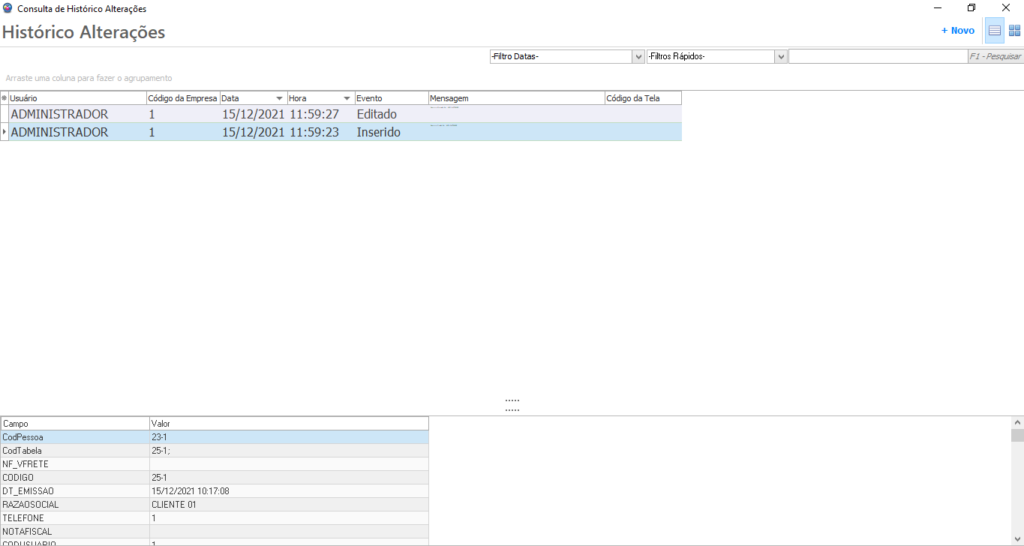Open the Hora column sort/filter arrow

[347, 98]
